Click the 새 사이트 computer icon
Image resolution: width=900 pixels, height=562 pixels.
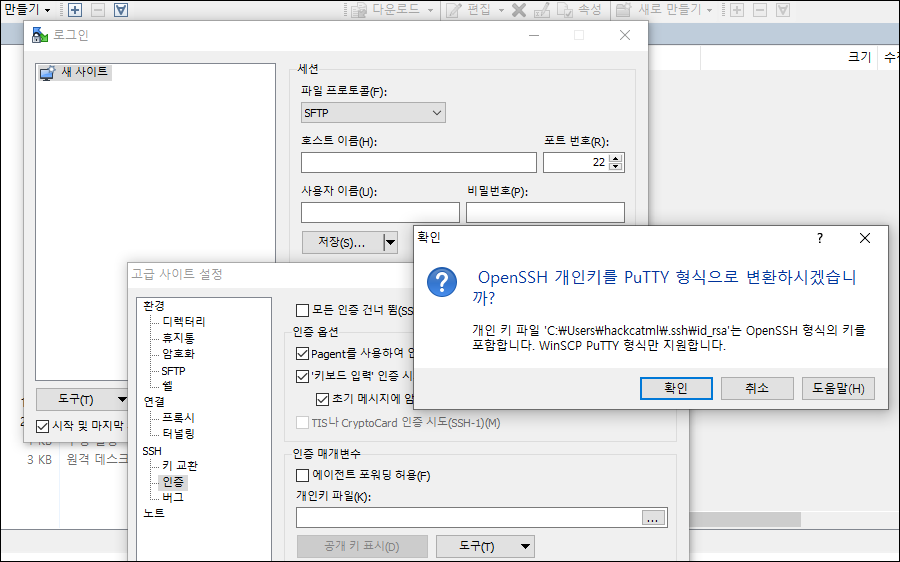coord(48,72)
